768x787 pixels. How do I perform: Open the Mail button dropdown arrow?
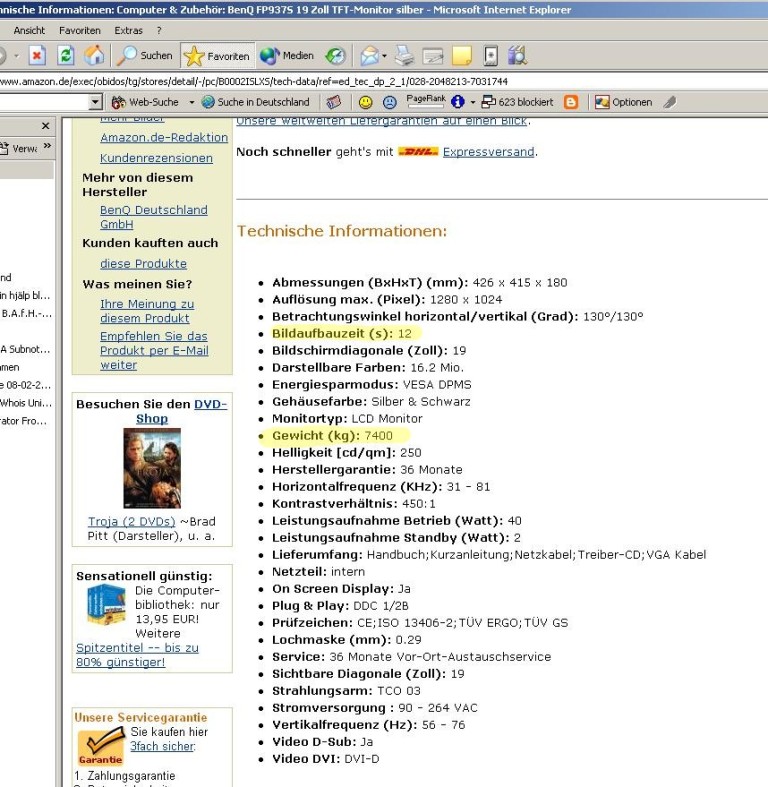[385, 56]
